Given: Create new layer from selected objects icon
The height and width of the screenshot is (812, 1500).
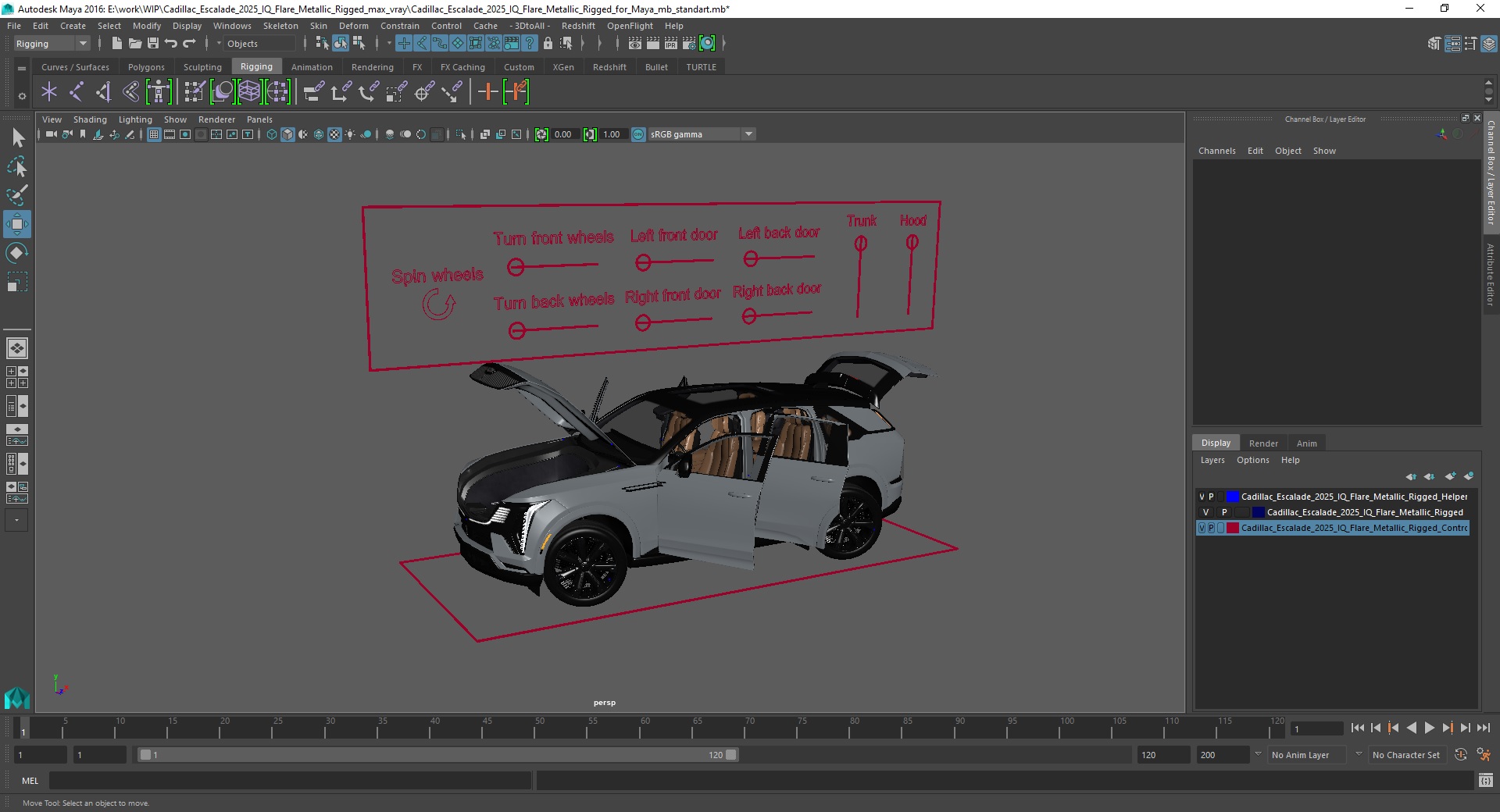Looking at the screenshot, I should pyautogui.click(x=1469, y=476).
